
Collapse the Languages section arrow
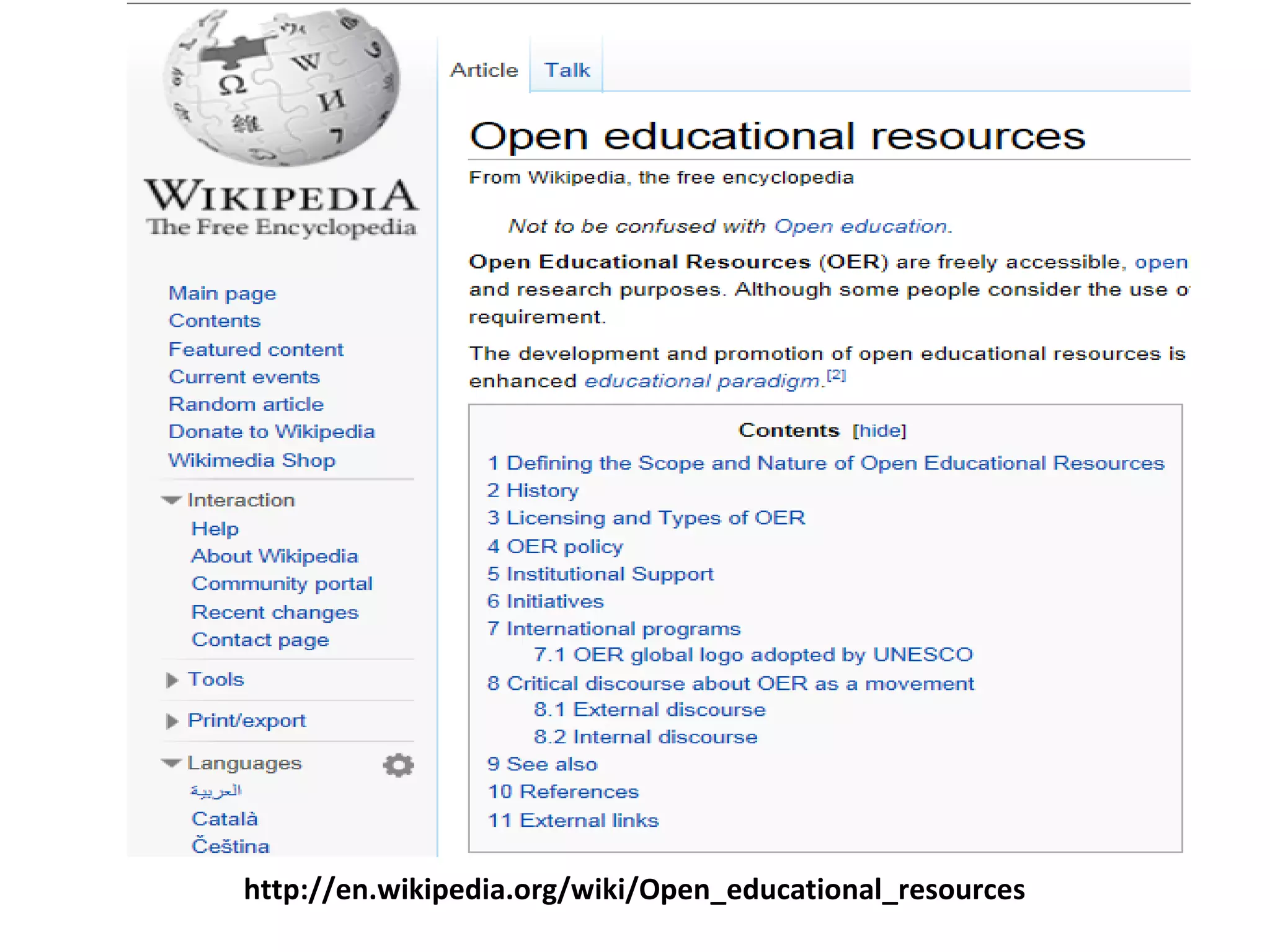pyautogui.click(x=171, y=763)
